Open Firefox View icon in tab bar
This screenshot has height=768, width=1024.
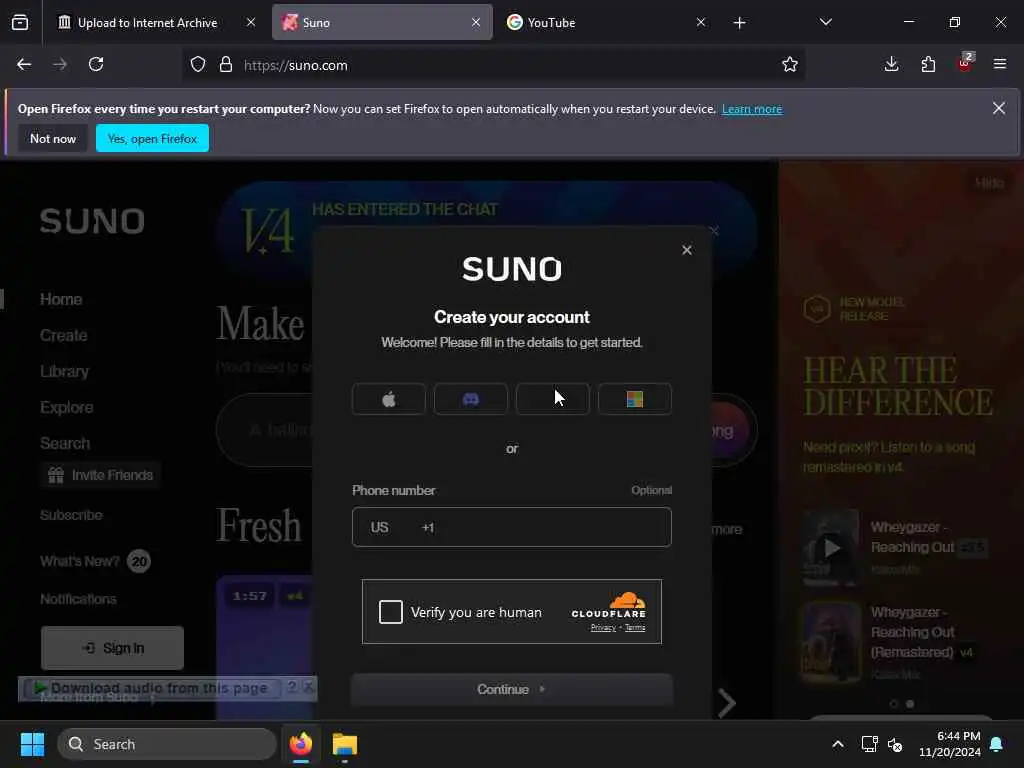pyautogui.click(x=20, y=23)
